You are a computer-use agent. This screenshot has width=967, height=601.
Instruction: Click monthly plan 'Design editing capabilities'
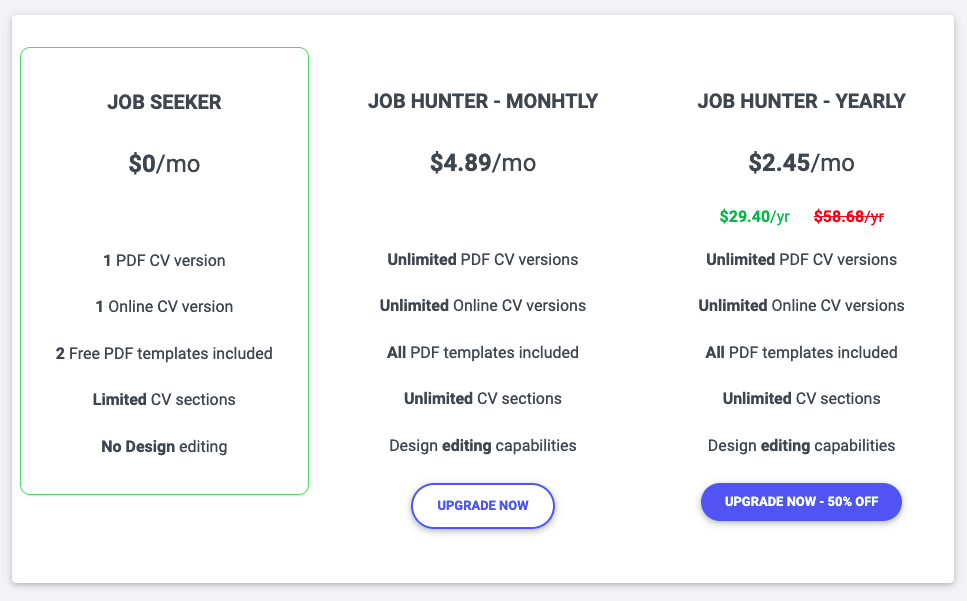point(483,446)
